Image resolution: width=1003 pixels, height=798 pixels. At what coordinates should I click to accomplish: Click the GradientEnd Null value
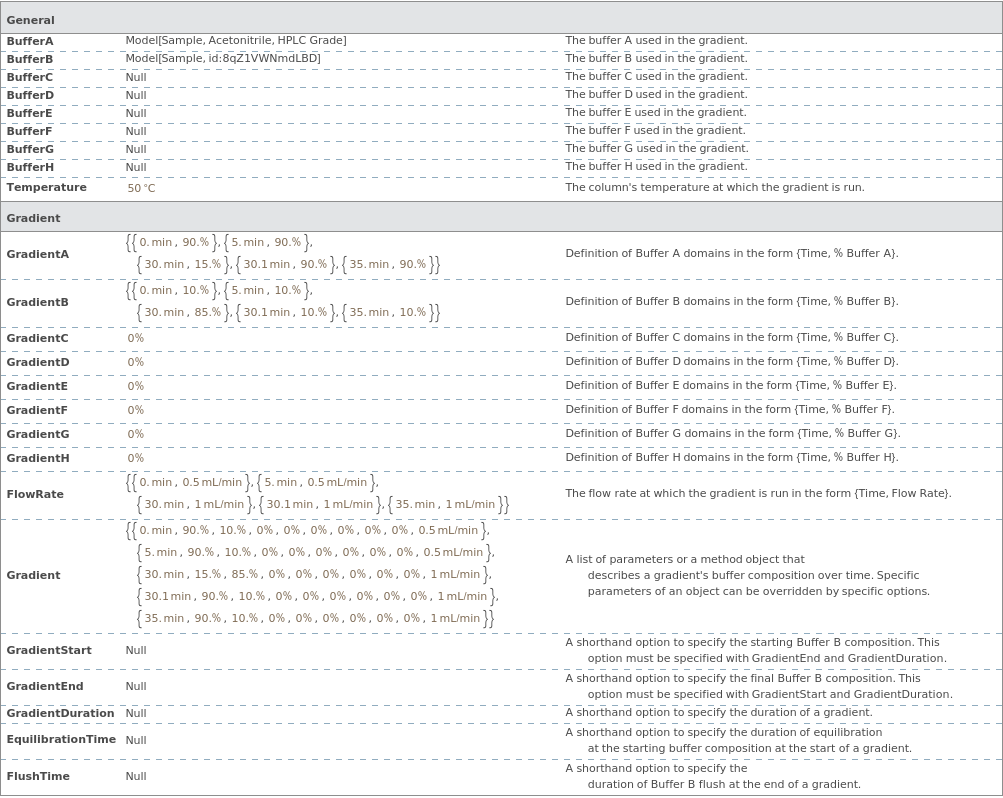[135, 687]
